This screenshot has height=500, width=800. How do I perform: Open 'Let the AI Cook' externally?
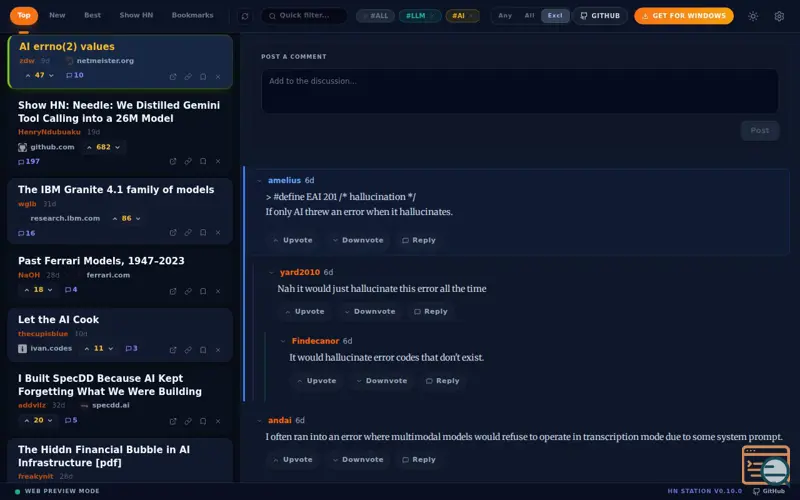point(173,350)
